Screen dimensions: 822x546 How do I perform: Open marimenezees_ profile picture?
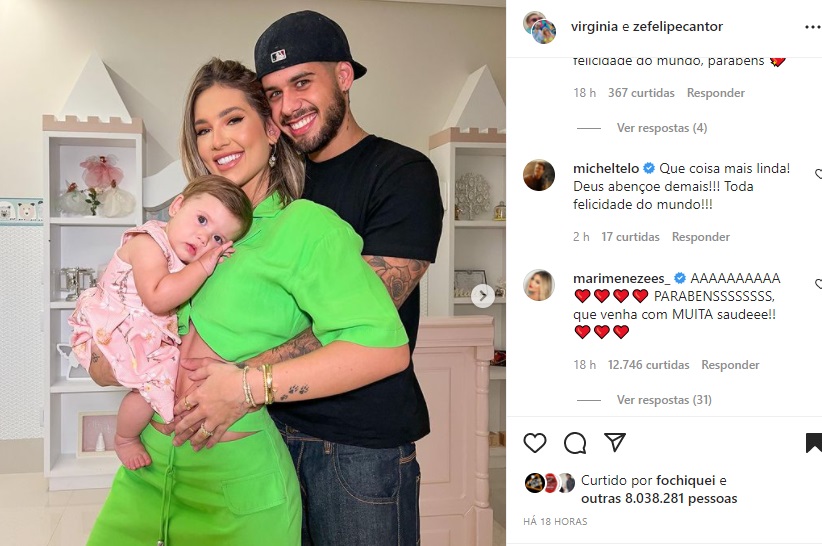539,285
